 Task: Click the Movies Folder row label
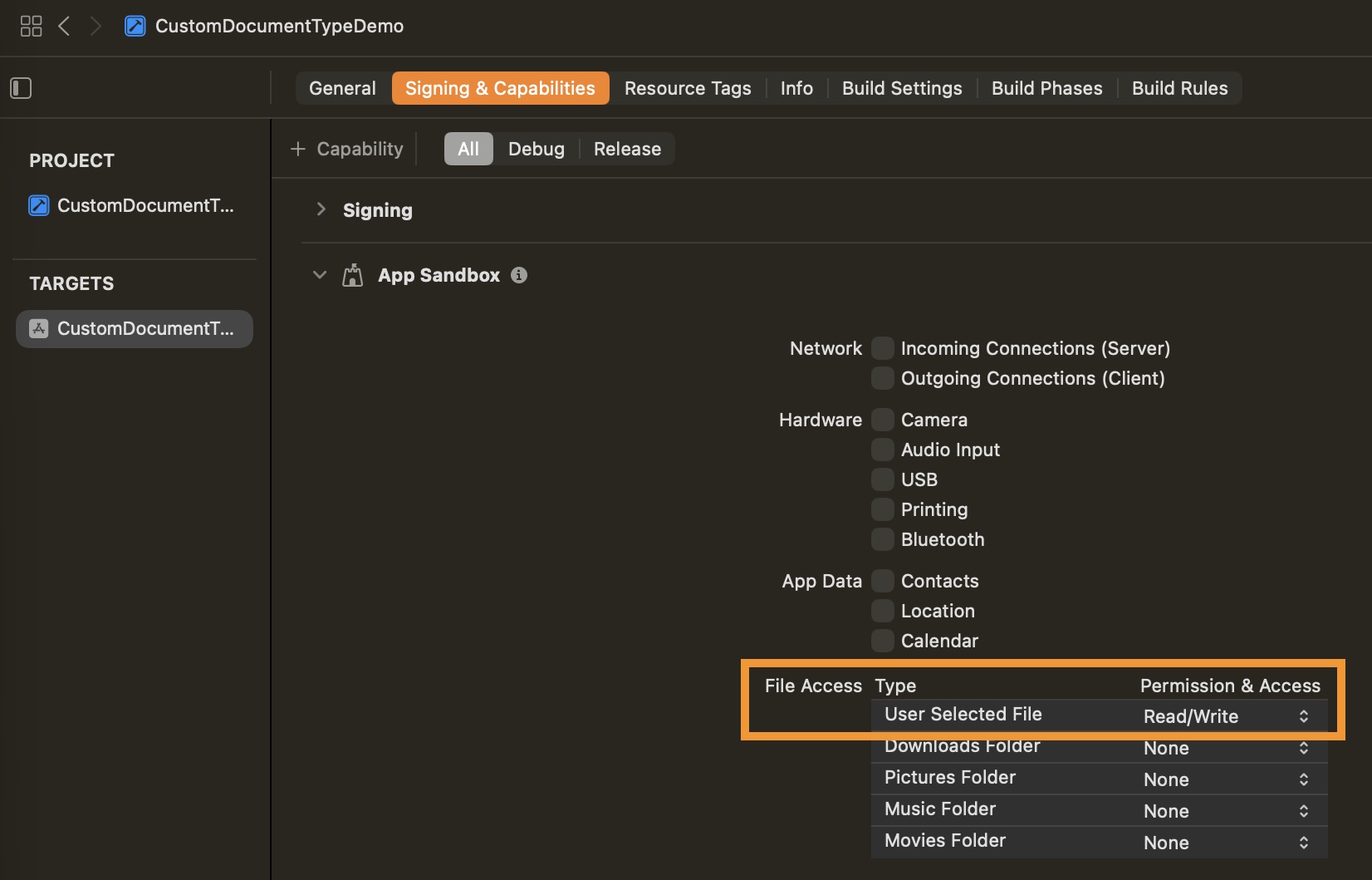click(944, 840)
